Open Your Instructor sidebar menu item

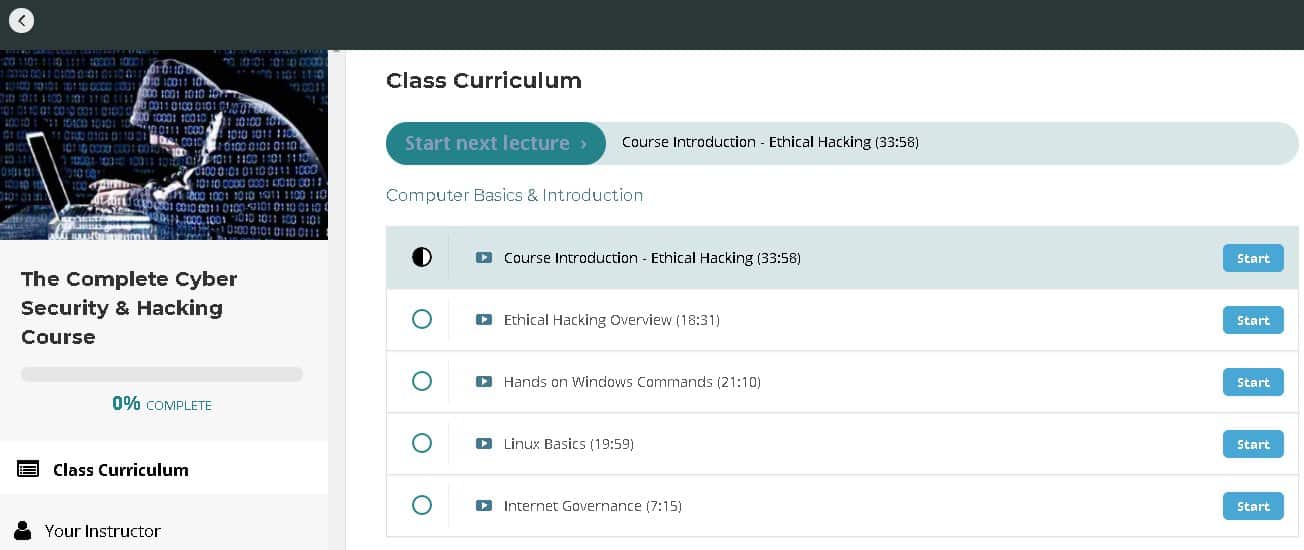point(102,531)
